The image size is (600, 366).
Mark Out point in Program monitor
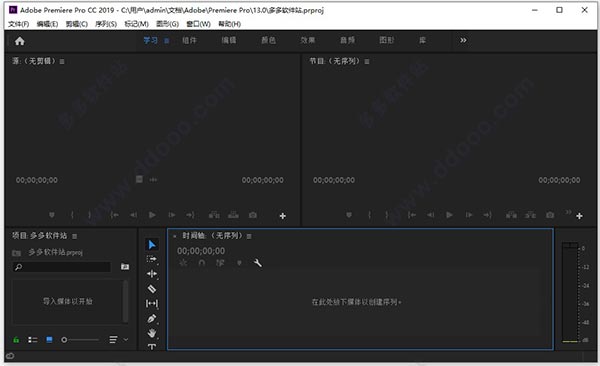387,215
